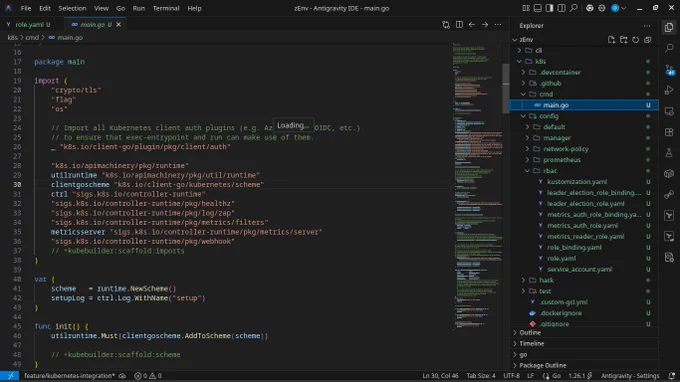Open the Go menu
The height and width of the screenshot is (382, 680).
120,8
